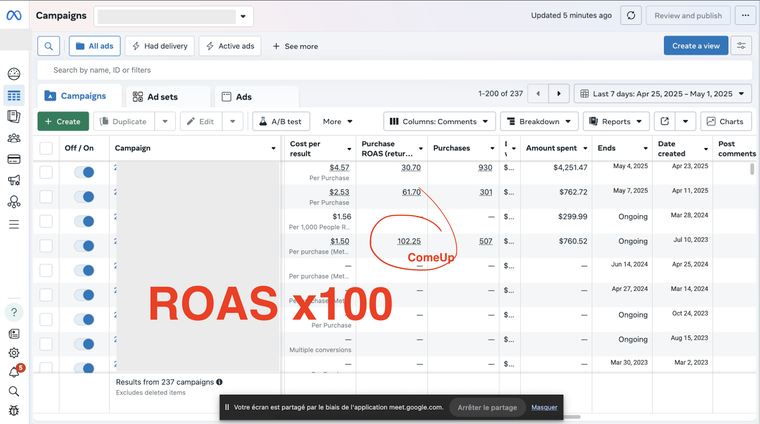Open the search magnifier icon in filters
This screenshot has height=424, width=760.
(48, 46)
